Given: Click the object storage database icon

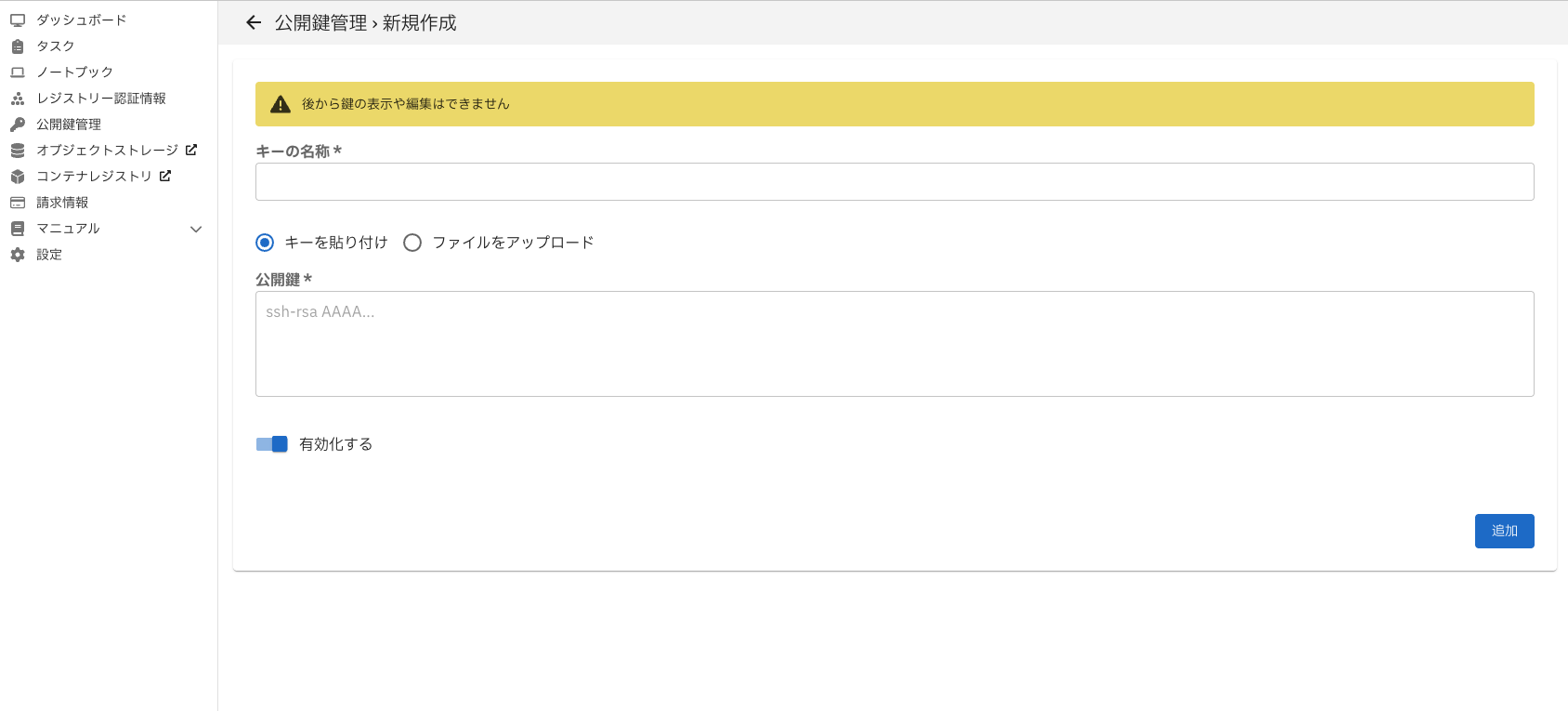Looking at the screenshot, I should [x=18, y=150].
